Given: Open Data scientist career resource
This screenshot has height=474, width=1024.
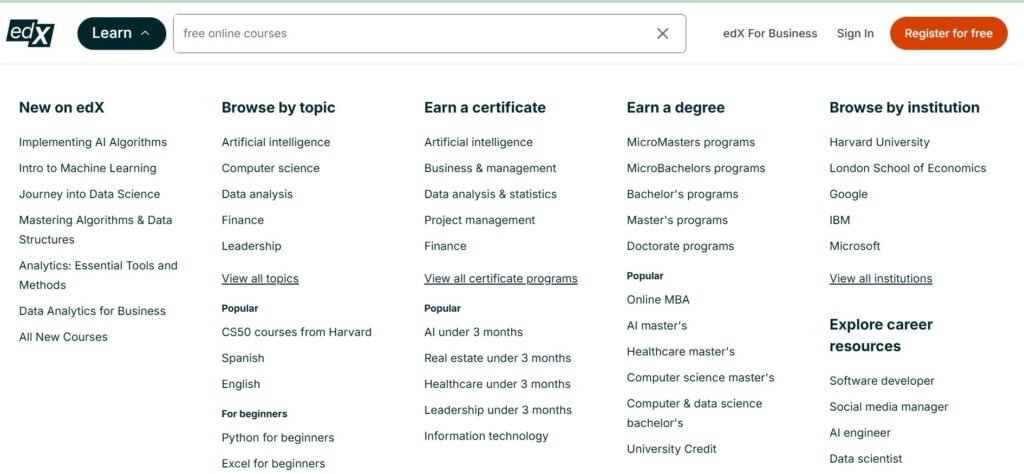Looking at the screenshot, I should click(x=866, y=459).
